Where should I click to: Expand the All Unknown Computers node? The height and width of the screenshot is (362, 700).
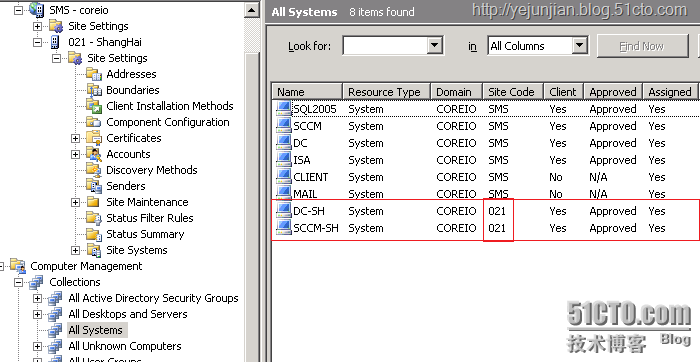pos(38,346)
